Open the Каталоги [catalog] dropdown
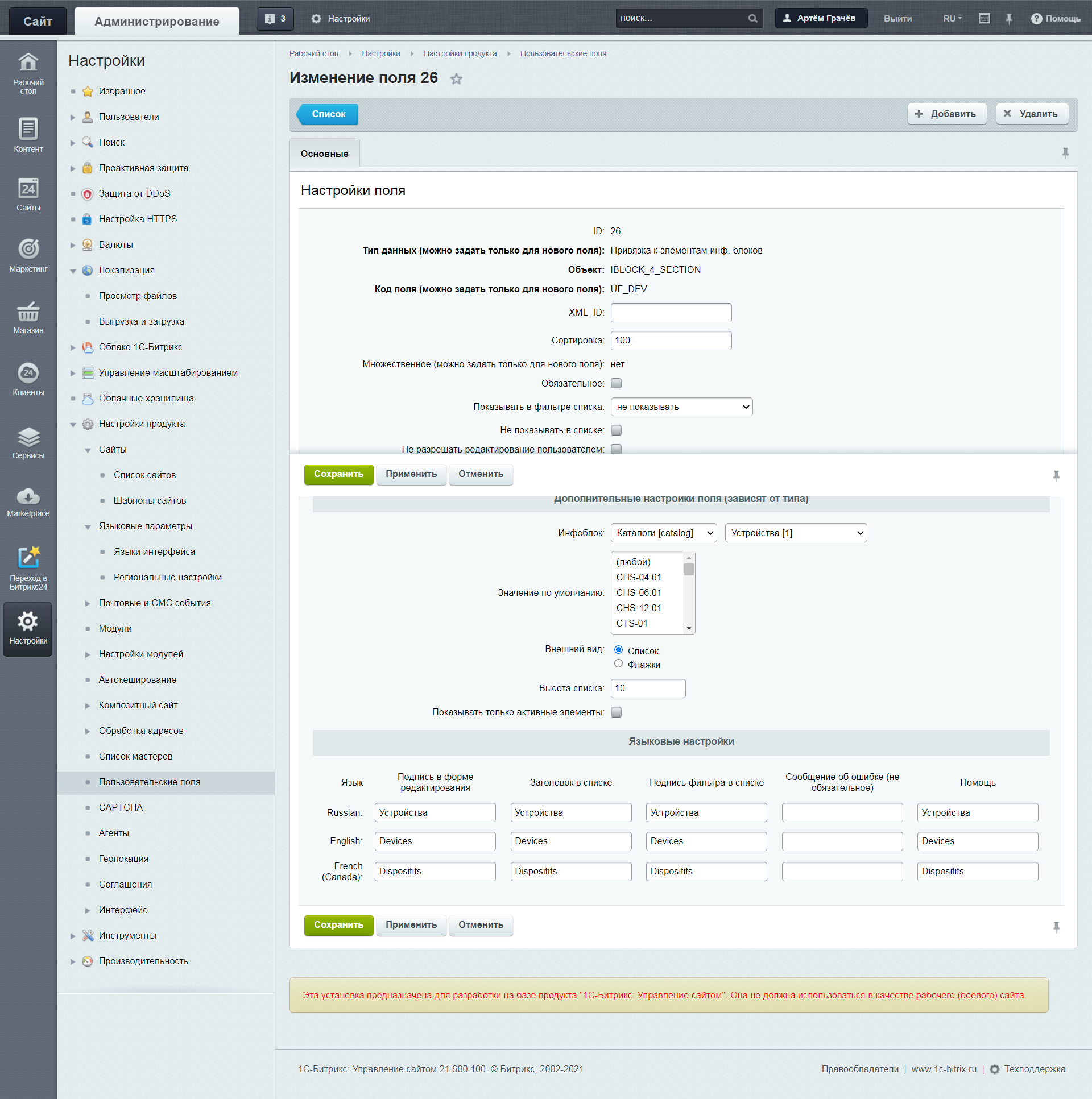This screenshot has width=1092, height=1099. 664,533
